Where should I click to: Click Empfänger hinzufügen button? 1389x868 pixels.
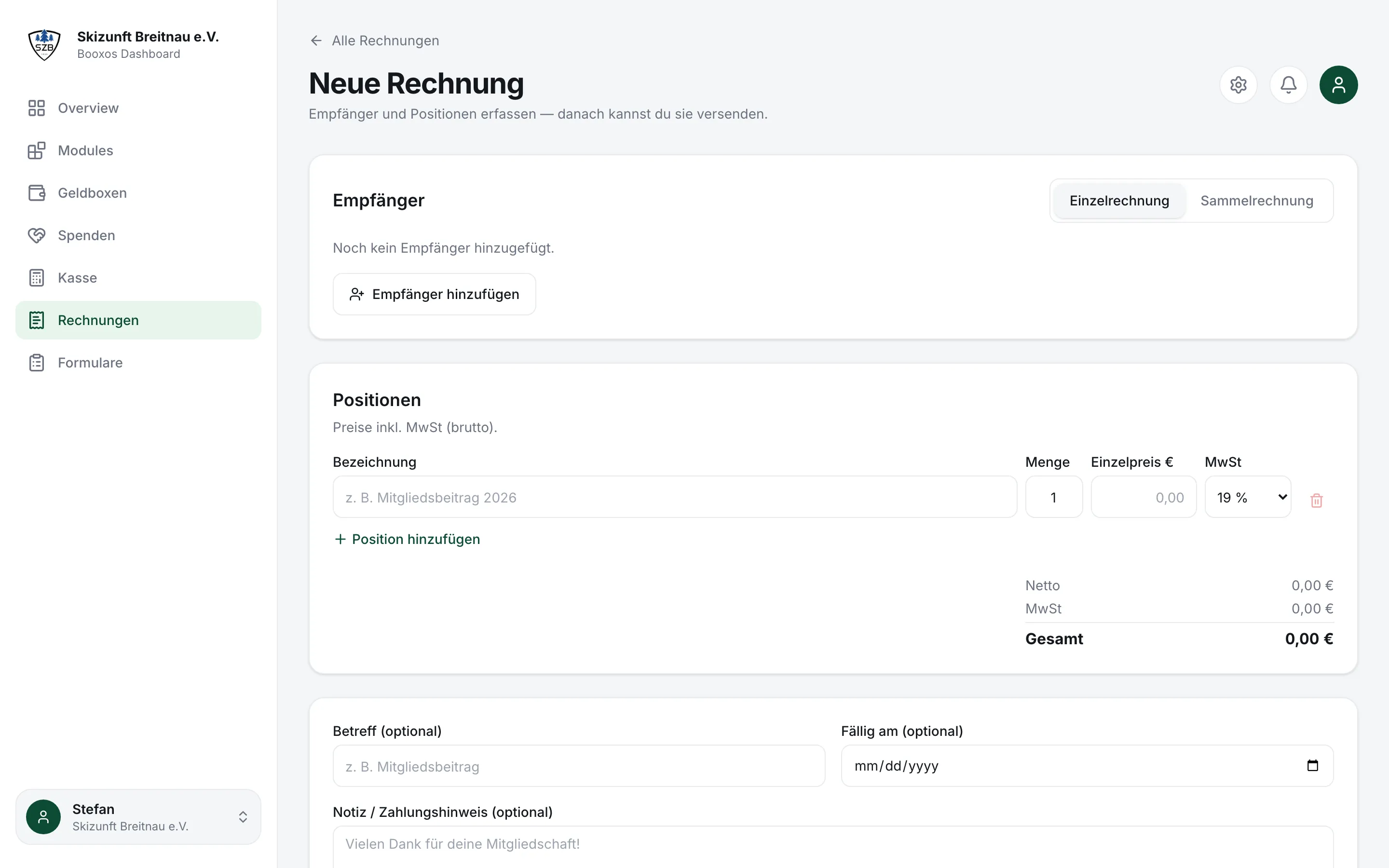435,294
